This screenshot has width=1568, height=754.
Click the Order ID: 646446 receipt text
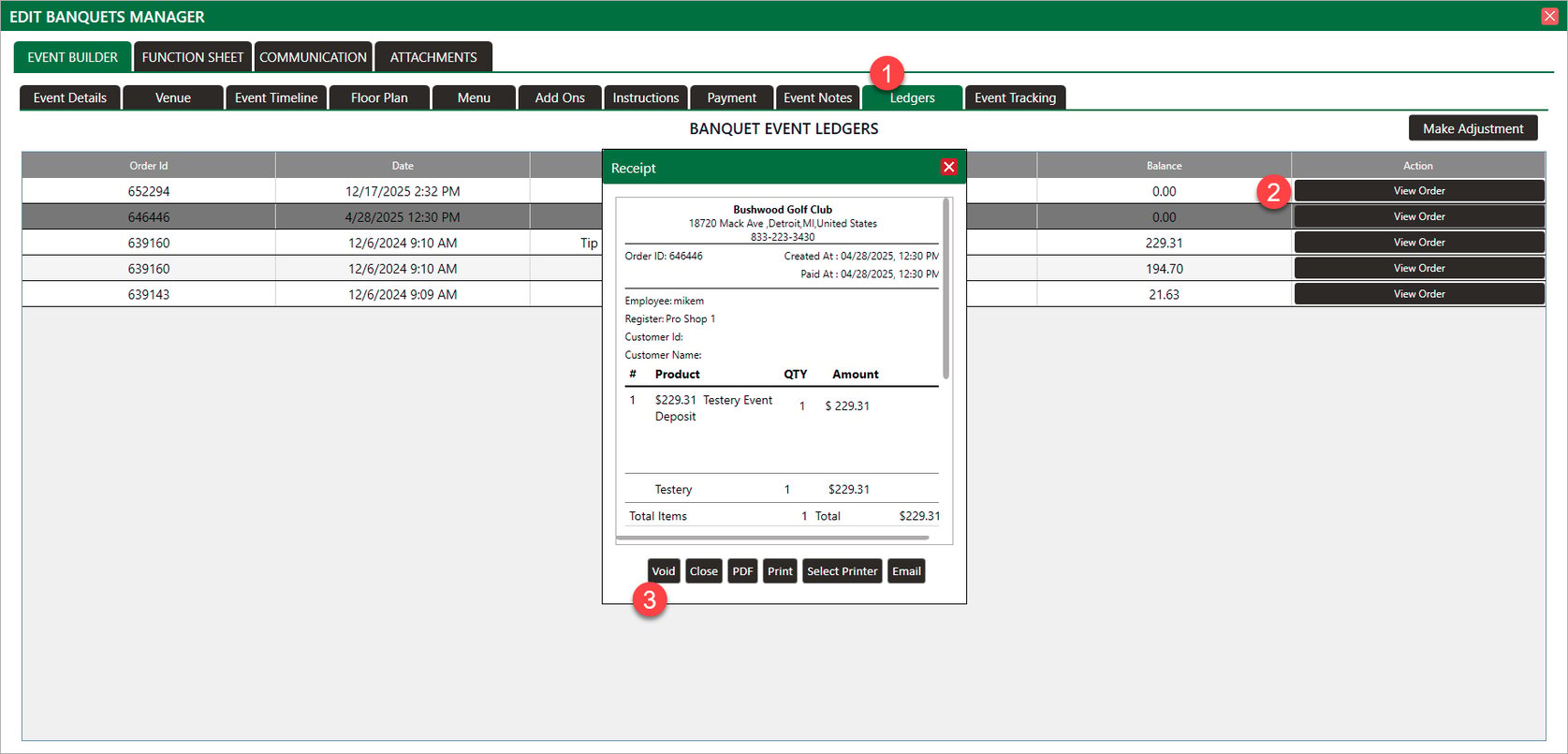coord(664,256)
